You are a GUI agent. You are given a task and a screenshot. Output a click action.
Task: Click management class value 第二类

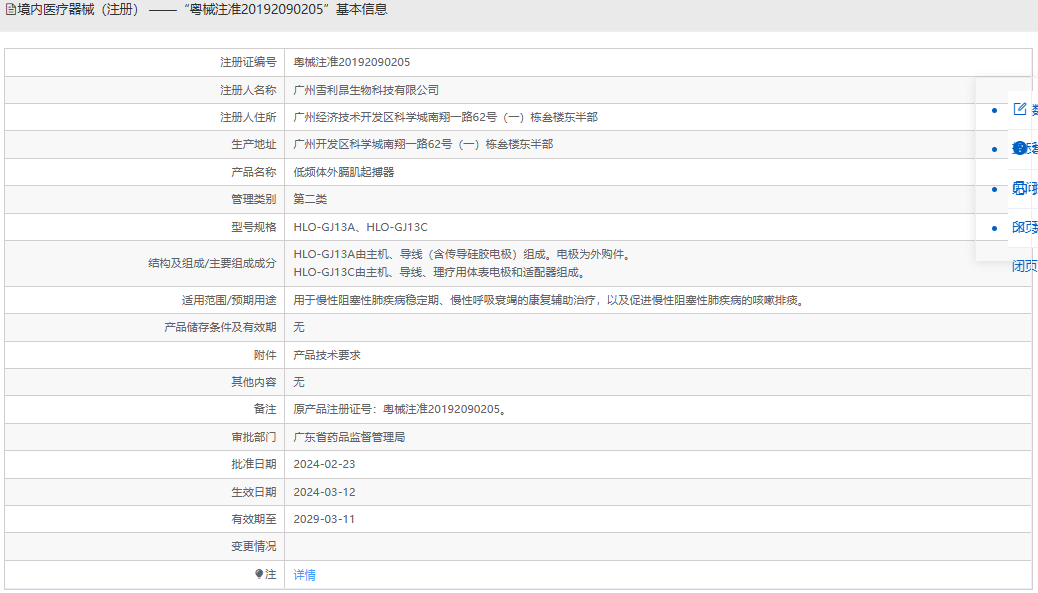coord(310,199)
